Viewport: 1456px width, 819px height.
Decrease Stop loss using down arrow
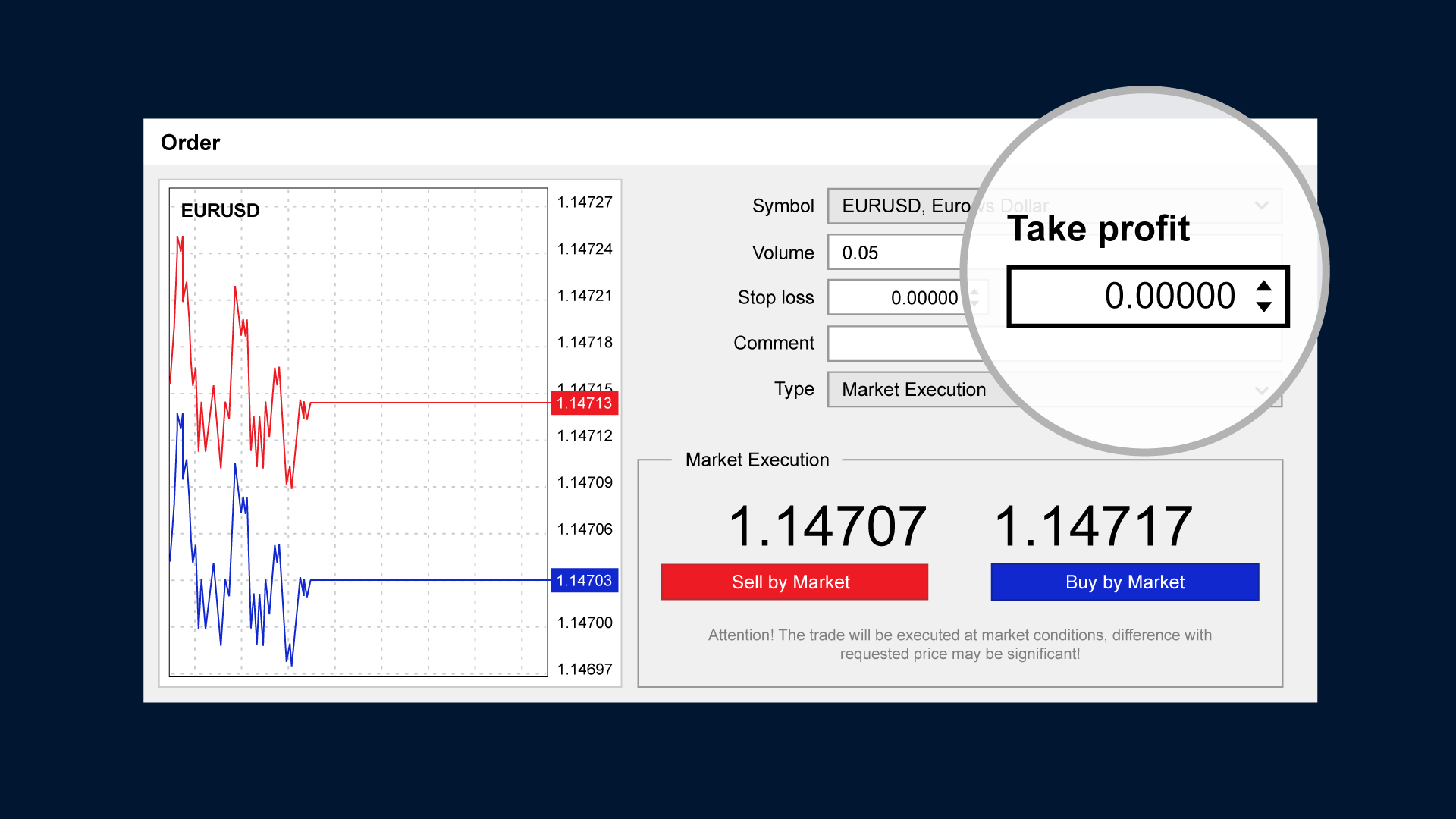974,304
